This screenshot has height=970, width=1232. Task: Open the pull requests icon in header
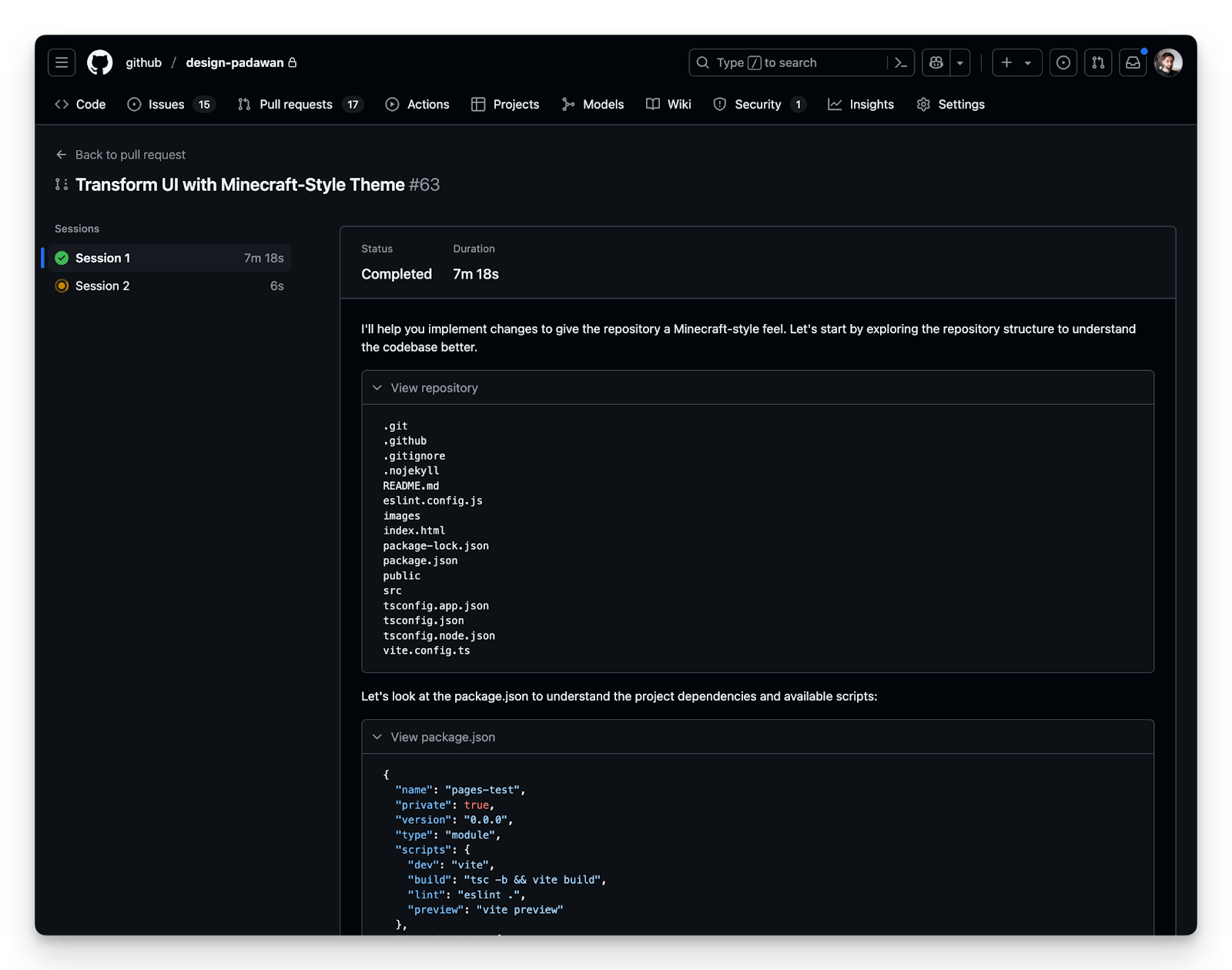[1098, 62]
